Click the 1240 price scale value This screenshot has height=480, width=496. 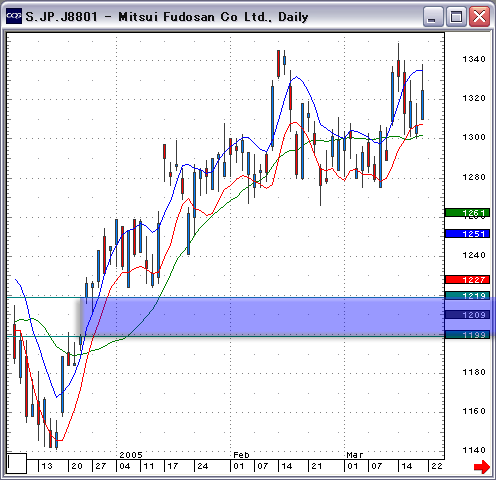tap(474, 255)
